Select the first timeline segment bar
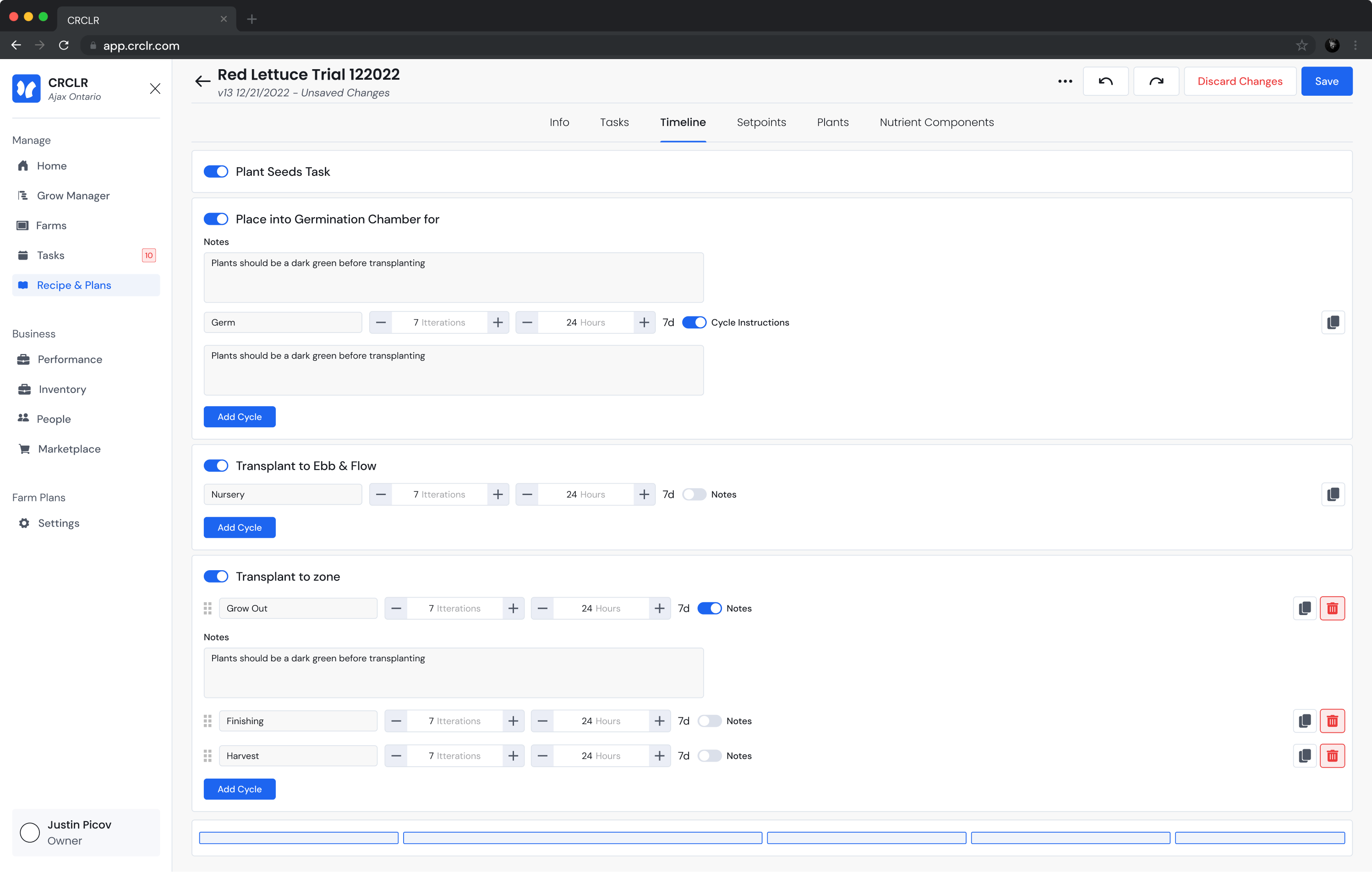Viewport: 1372px width, 872px height. click(x=299, y=838)
